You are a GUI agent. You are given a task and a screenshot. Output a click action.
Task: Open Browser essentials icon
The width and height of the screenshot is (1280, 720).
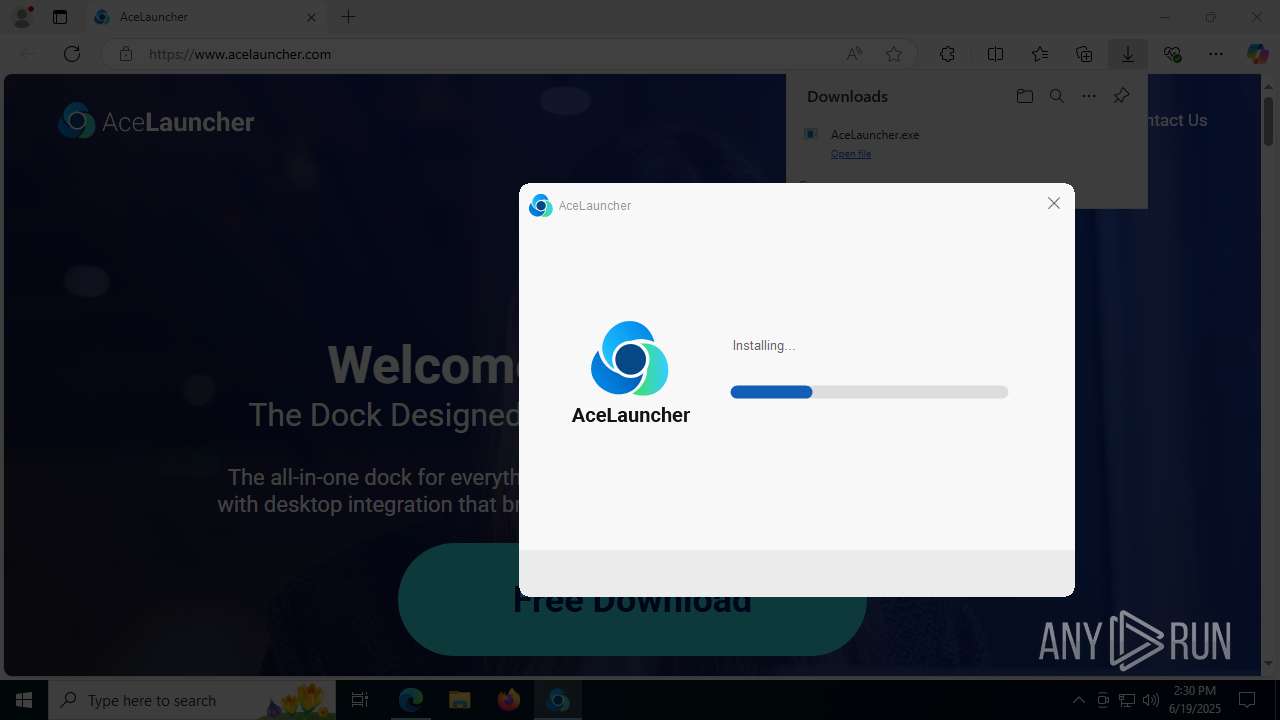1173,54
